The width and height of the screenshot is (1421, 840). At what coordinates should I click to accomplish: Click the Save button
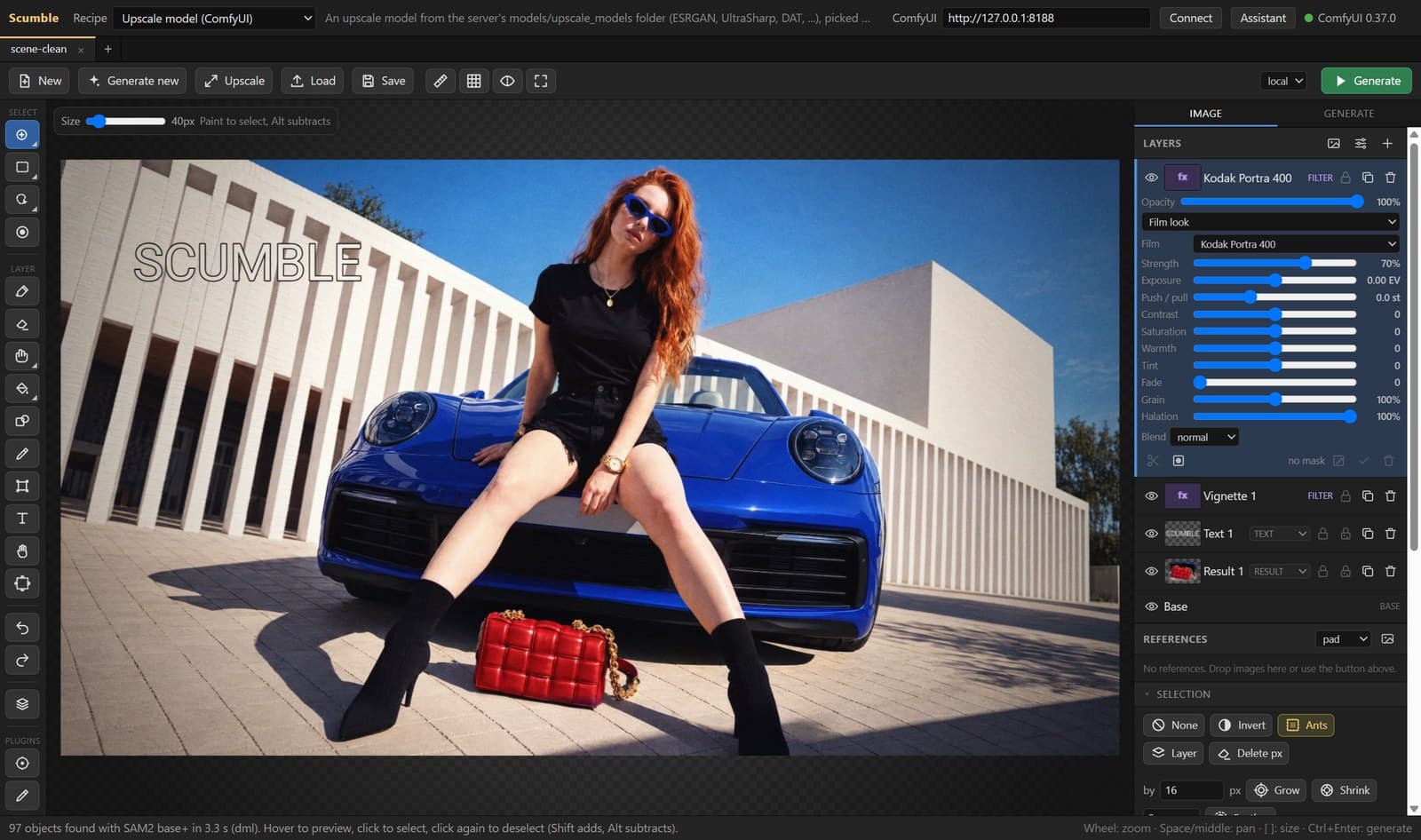tap(384, 81)
